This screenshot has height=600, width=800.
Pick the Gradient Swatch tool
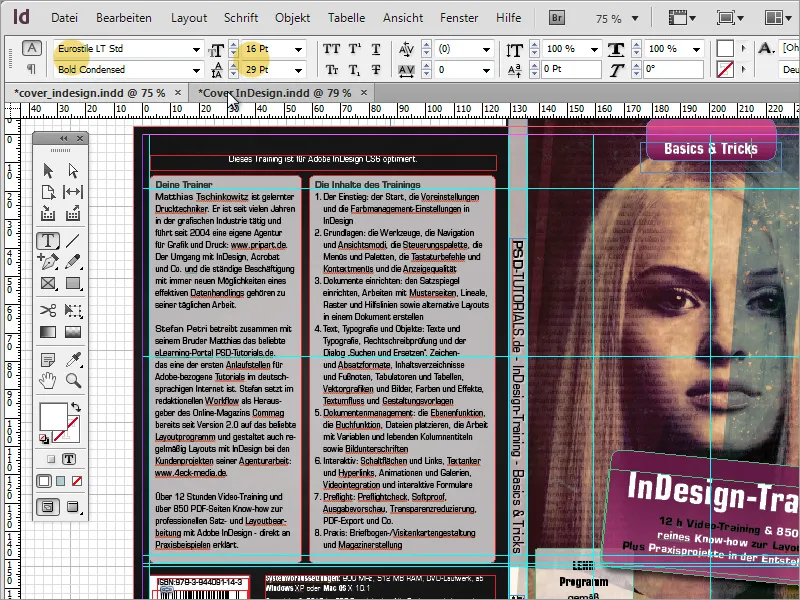coord(48,332)
